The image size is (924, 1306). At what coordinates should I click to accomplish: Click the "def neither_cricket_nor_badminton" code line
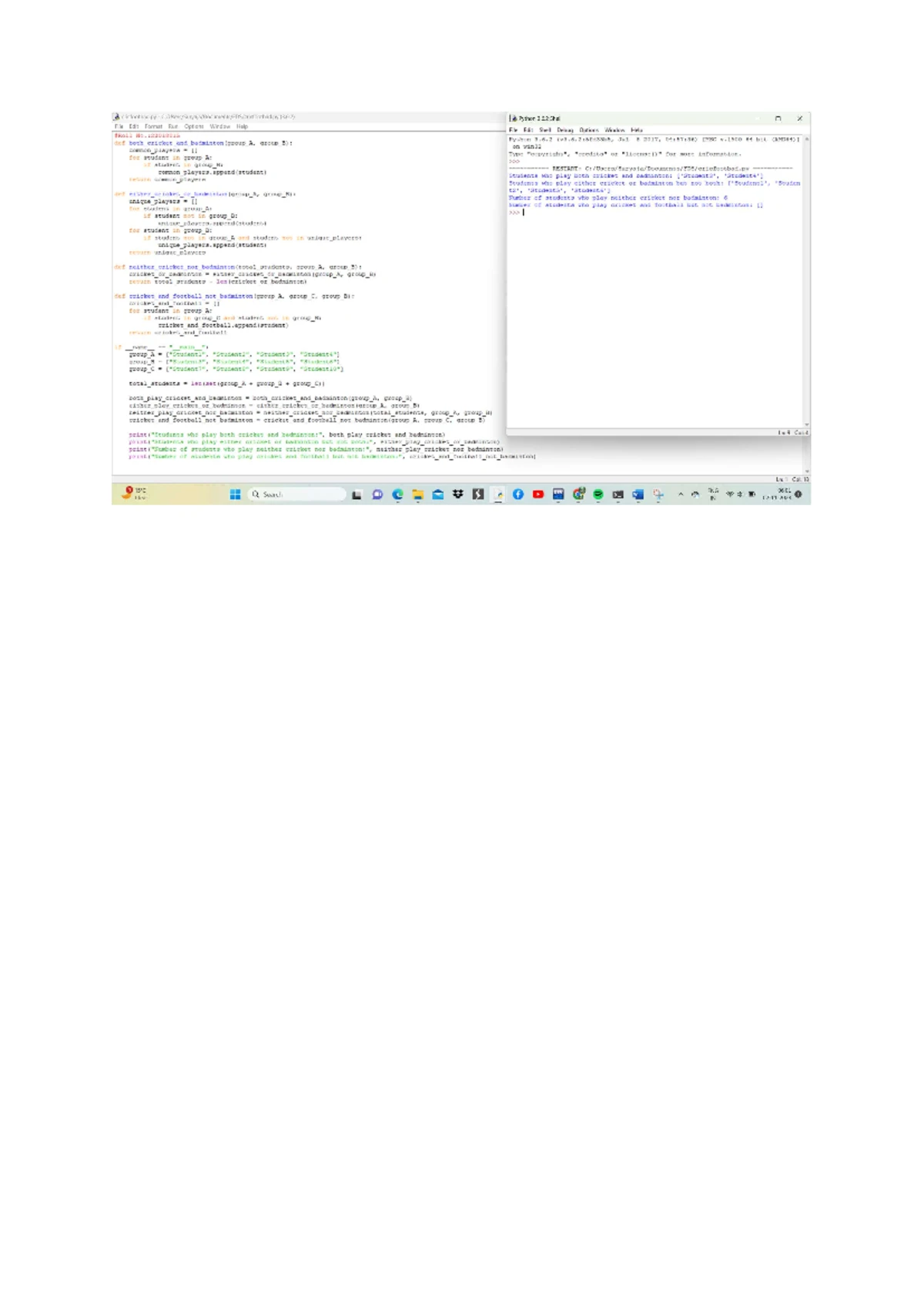point(238,267)
